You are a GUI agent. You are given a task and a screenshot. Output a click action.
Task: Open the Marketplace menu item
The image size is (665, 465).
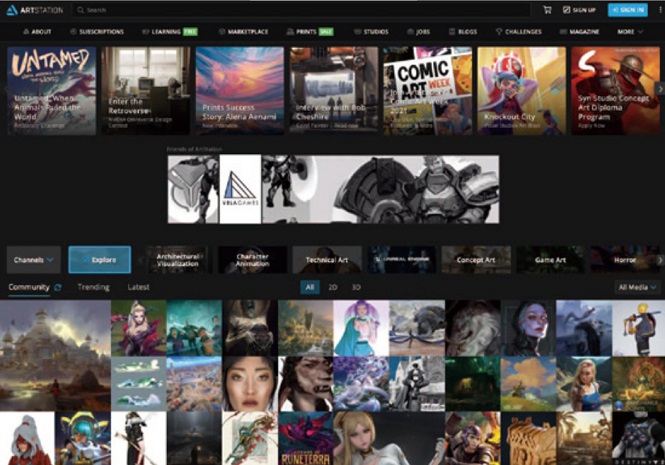(x=243, y=31)
